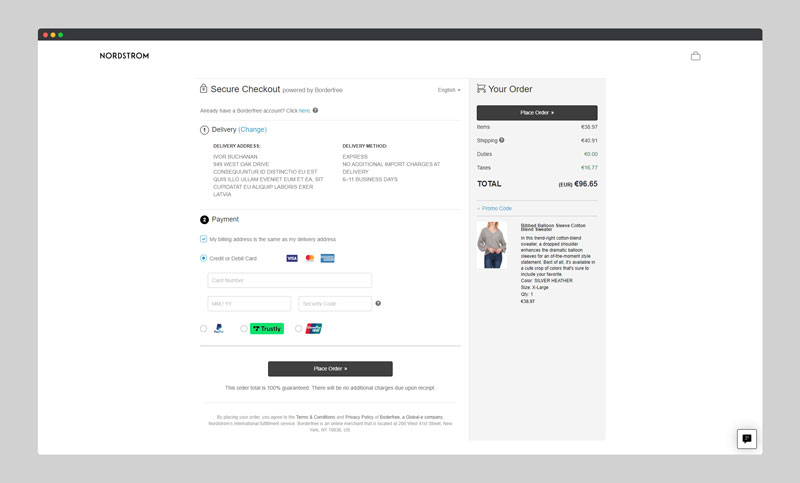Click the American Express logo
This screenshot has width=800, height=483.
(328, 258)
